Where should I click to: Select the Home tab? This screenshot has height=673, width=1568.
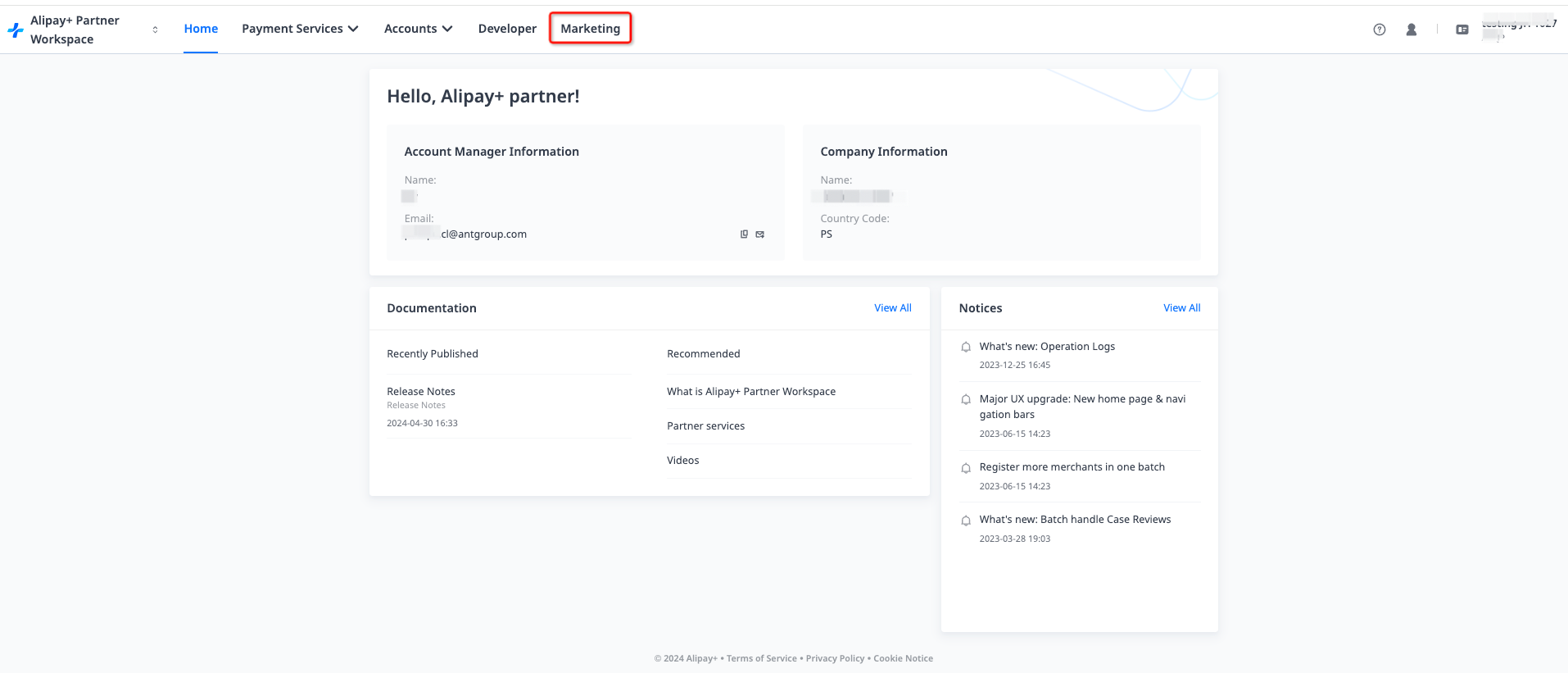(201, 29)
